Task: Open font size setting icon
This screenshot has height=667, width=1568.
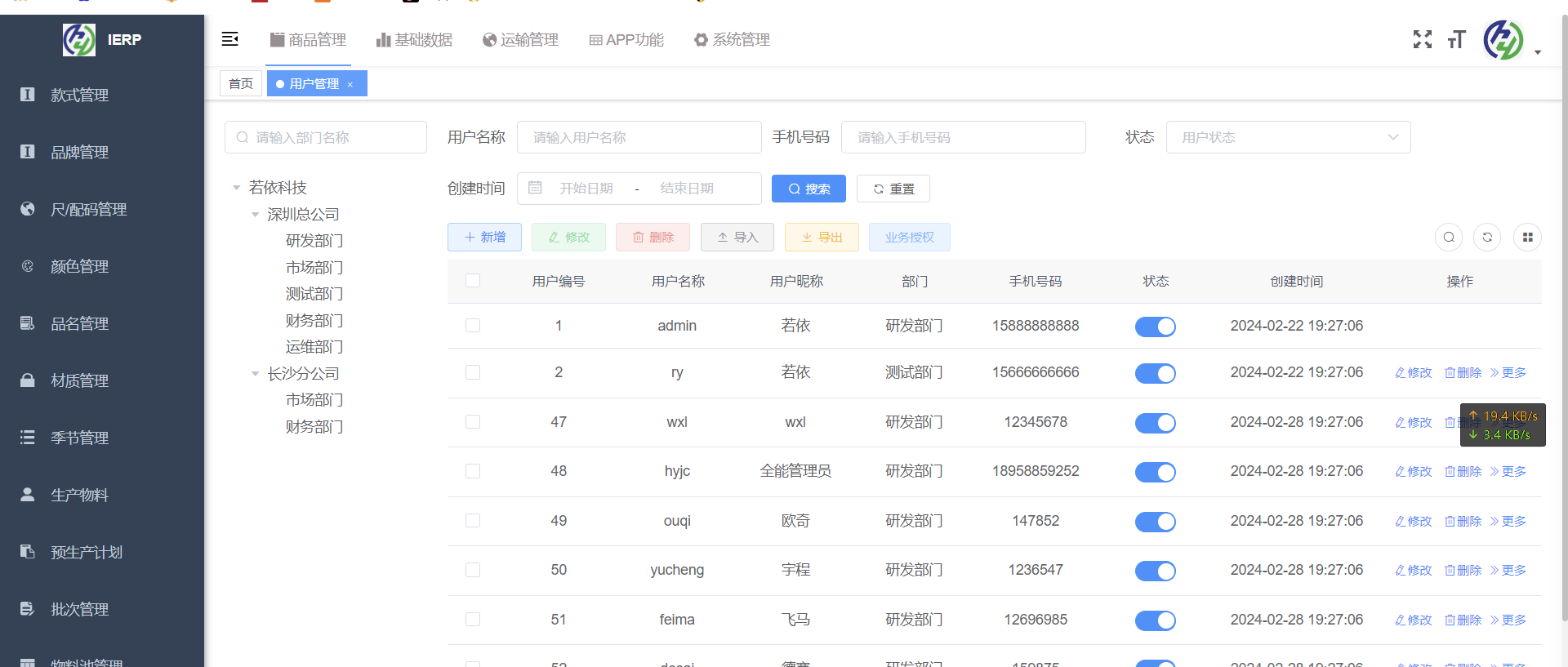Action: click(x=1457, y=39)
